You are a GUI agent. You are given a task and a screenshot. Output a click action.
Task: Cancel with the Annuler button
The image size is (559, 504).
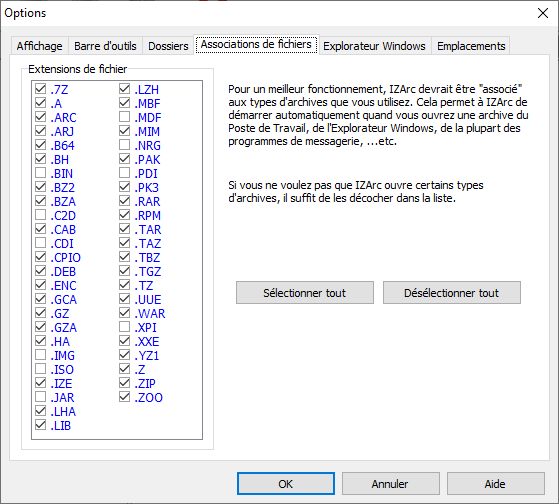(x=390, y=484)
